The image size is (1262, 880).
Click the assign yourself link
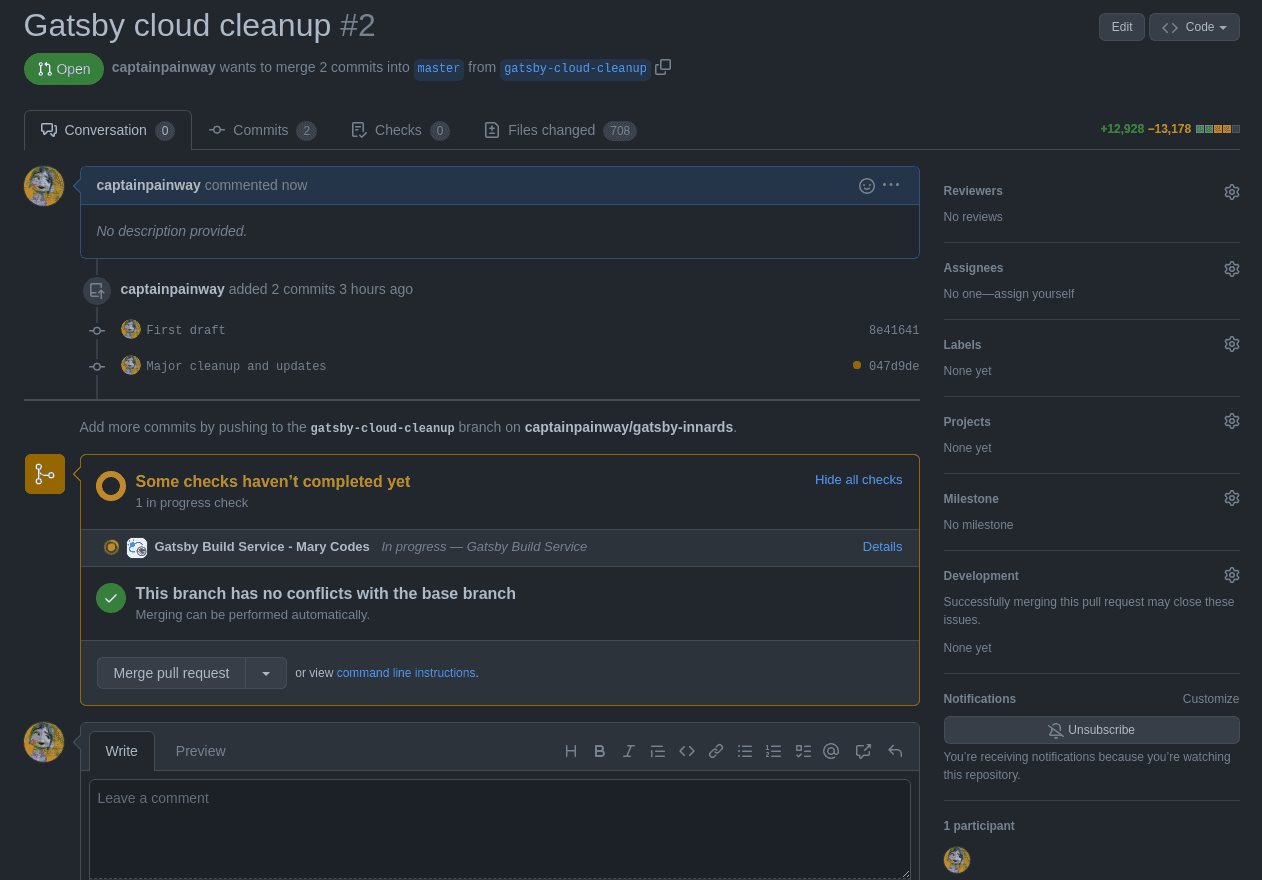point(1035,294)
